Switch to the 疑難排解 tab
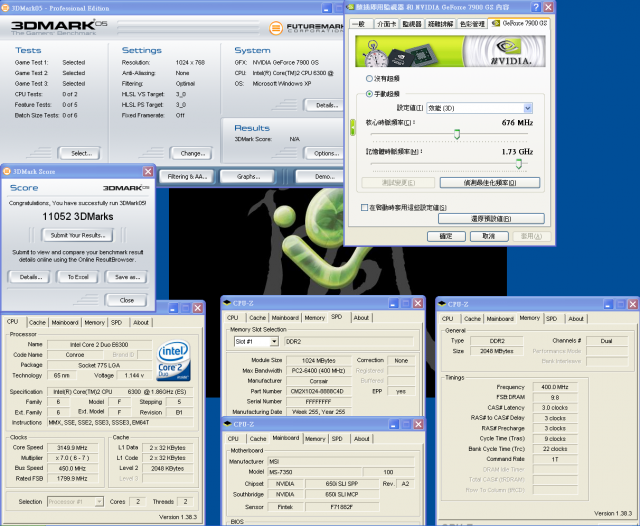 (x=440, y=24)
